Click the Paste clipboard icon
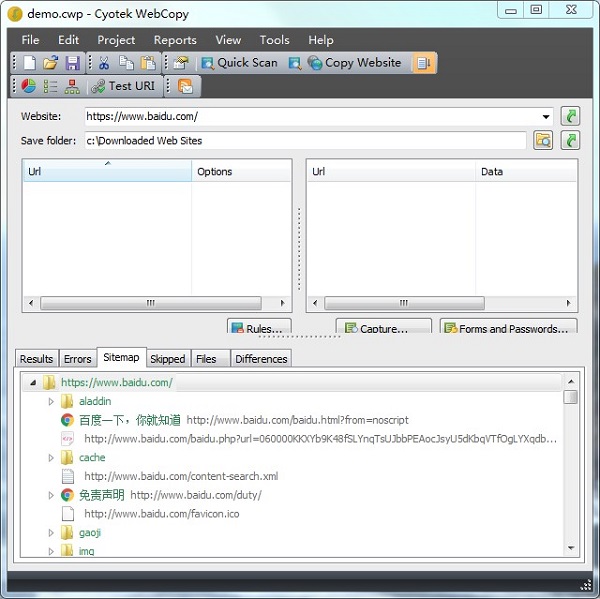Screen dimensions: 600x599 pyautogui.click(x=148, y=63)
